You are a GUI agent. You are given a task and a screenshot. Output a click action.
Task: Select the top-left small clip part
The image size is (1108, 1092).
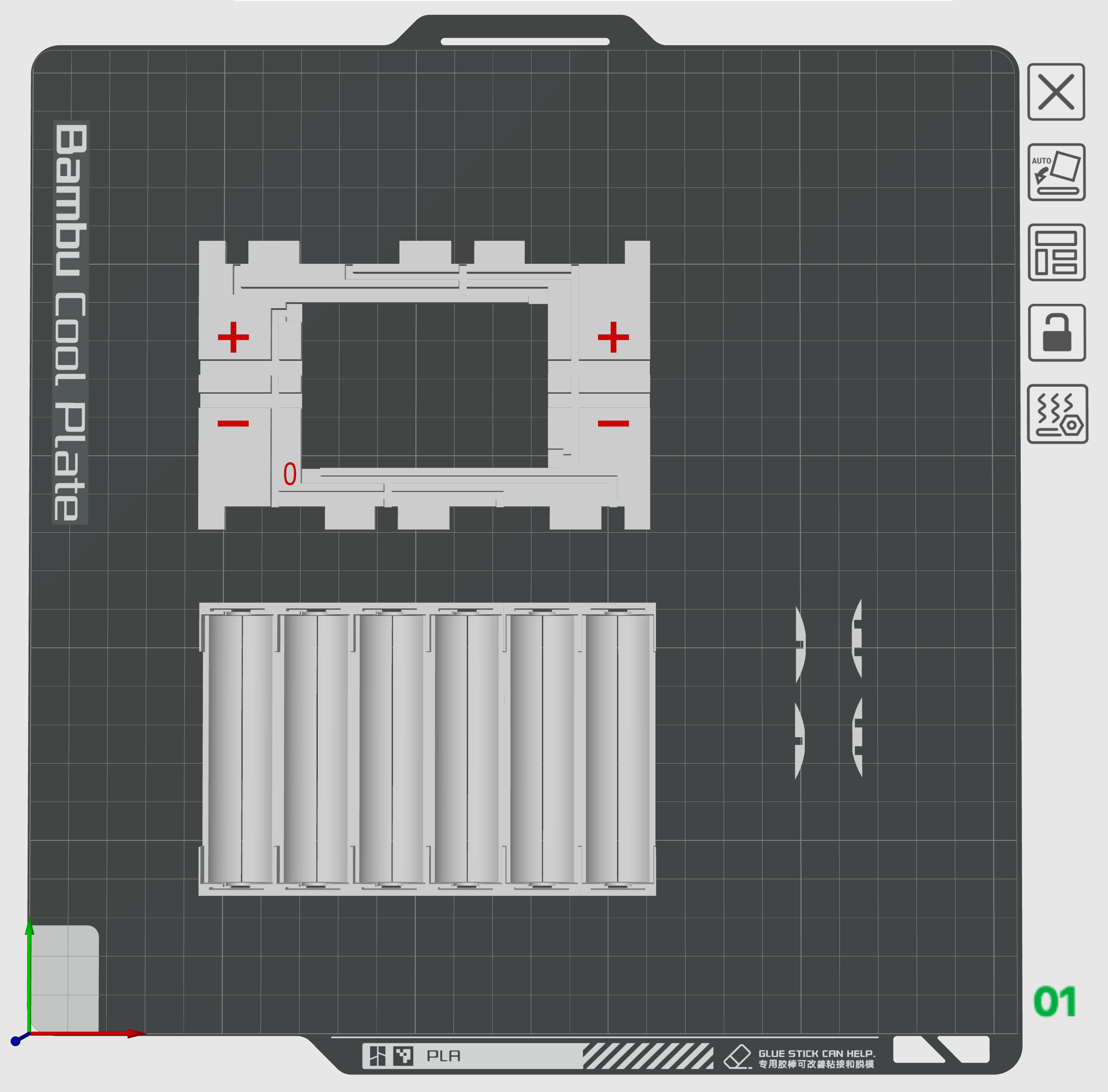[801, 644]
